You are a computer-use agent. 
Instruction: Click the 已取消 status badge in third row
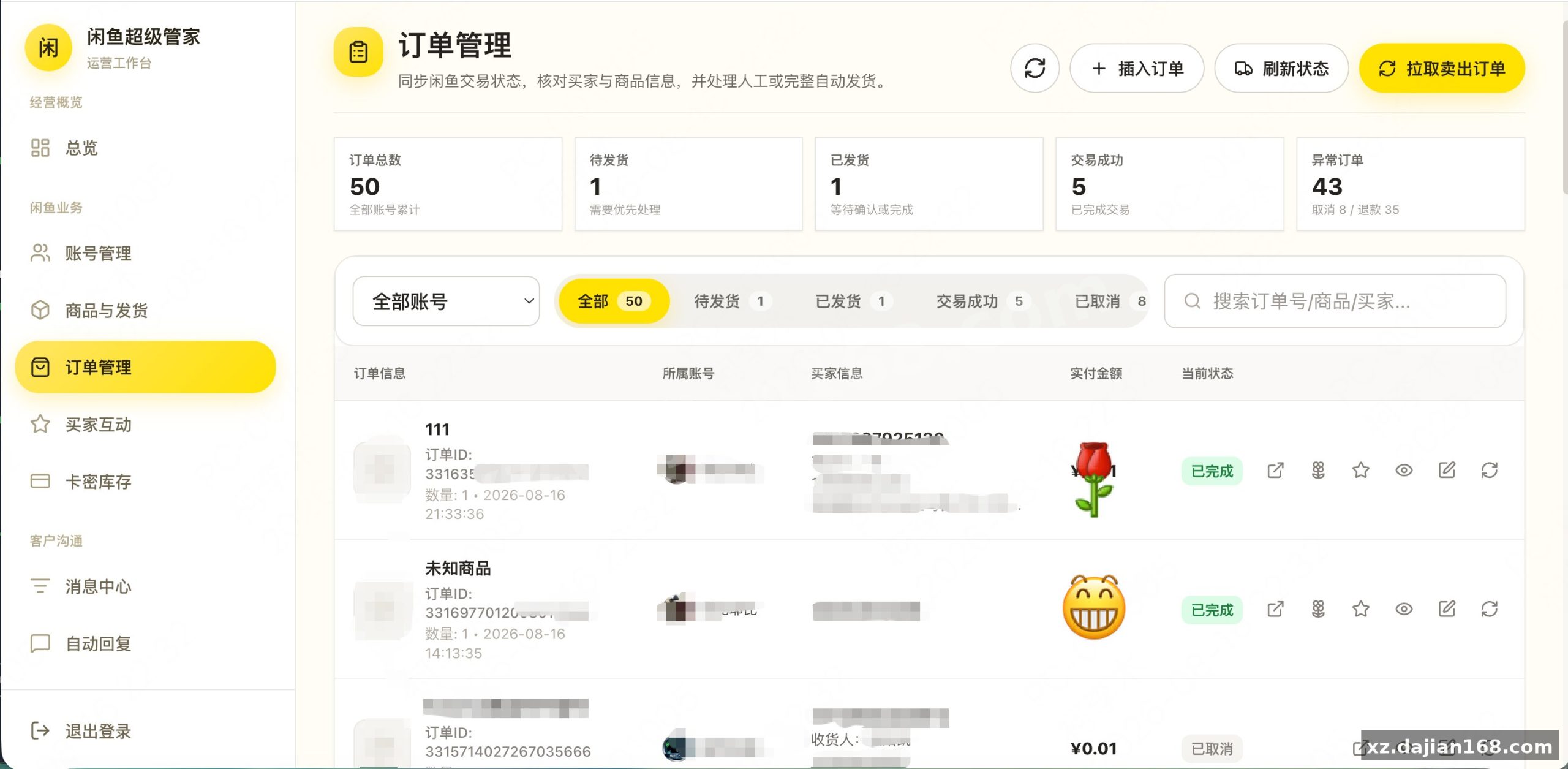click(x=1212, y=749)
